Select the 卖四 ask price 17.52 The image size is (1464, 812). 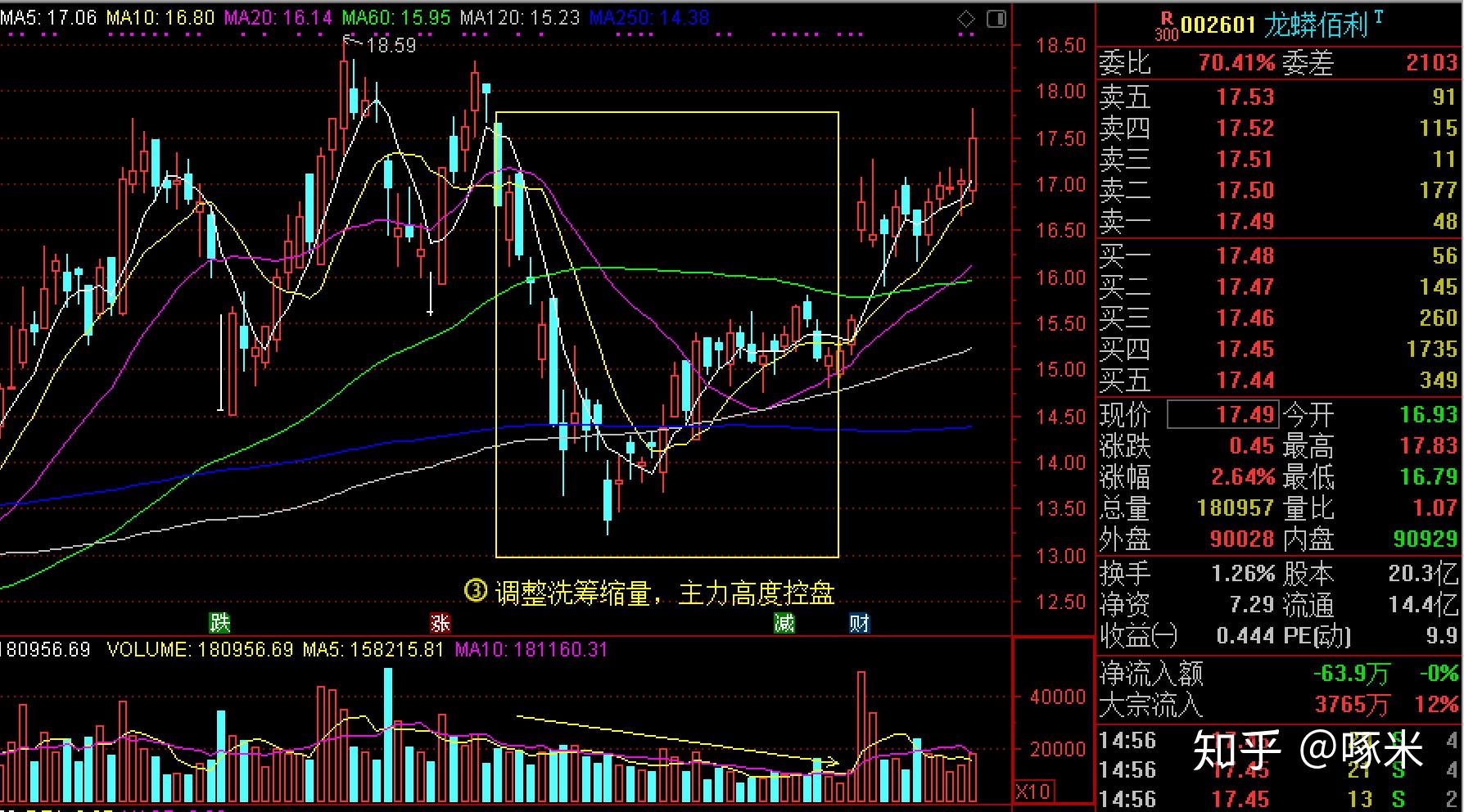[x=1245, y=129]
